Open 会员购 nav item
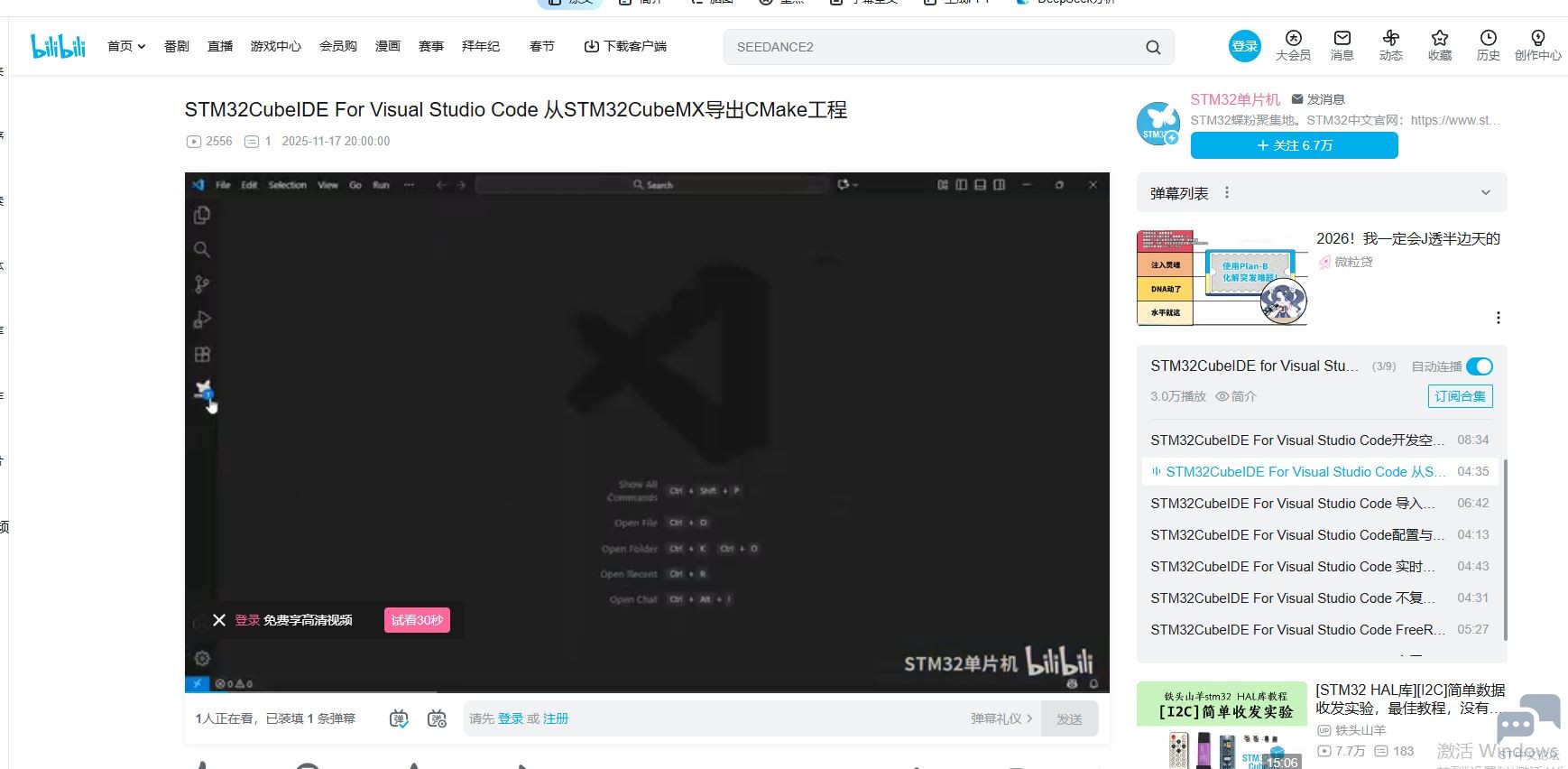This screenshot has width=1568, height=769. coord(338,46)
